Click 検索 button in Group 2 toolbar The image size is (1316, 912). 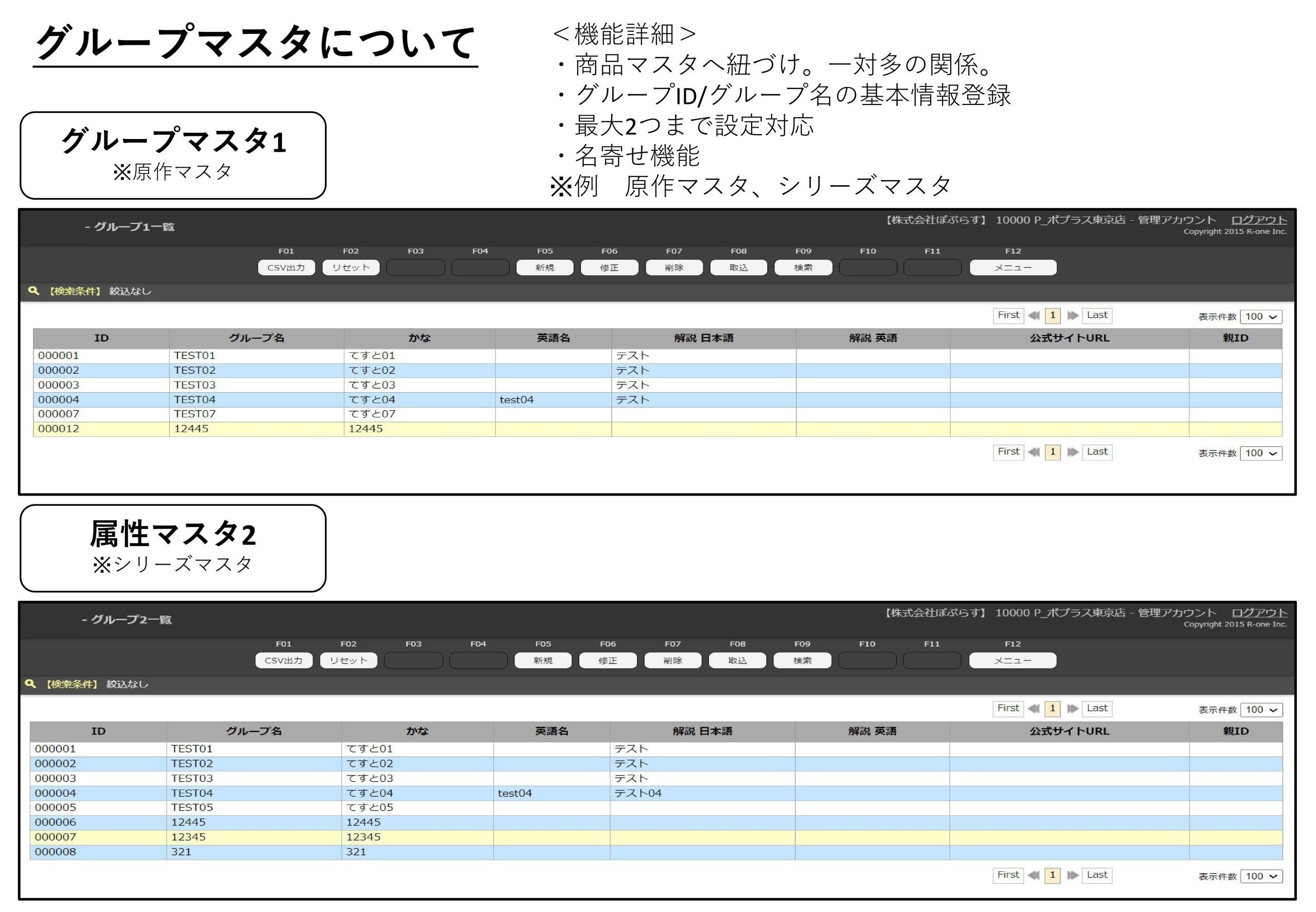tap(802, 660)
